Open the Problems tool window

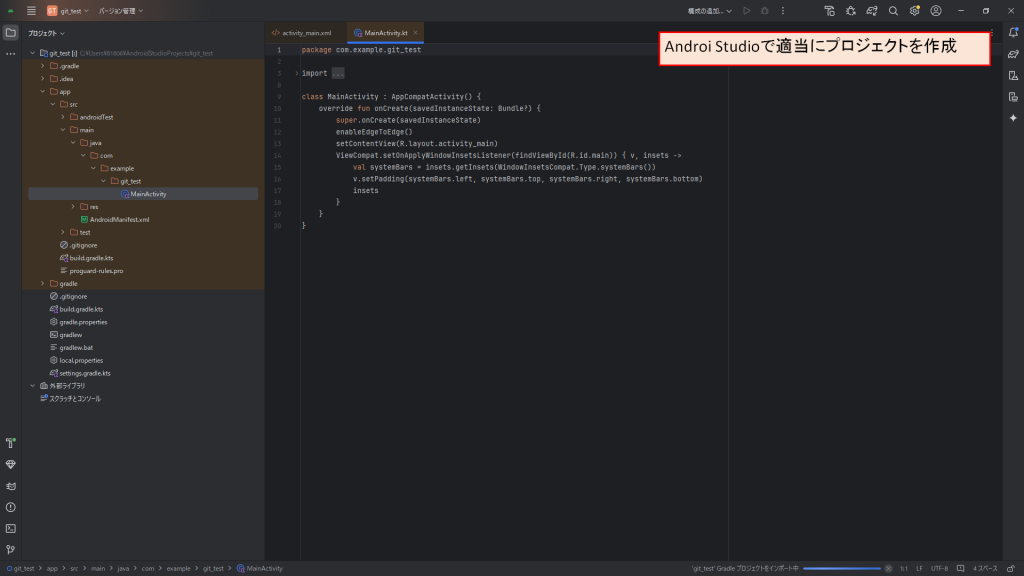coord(10,507)
